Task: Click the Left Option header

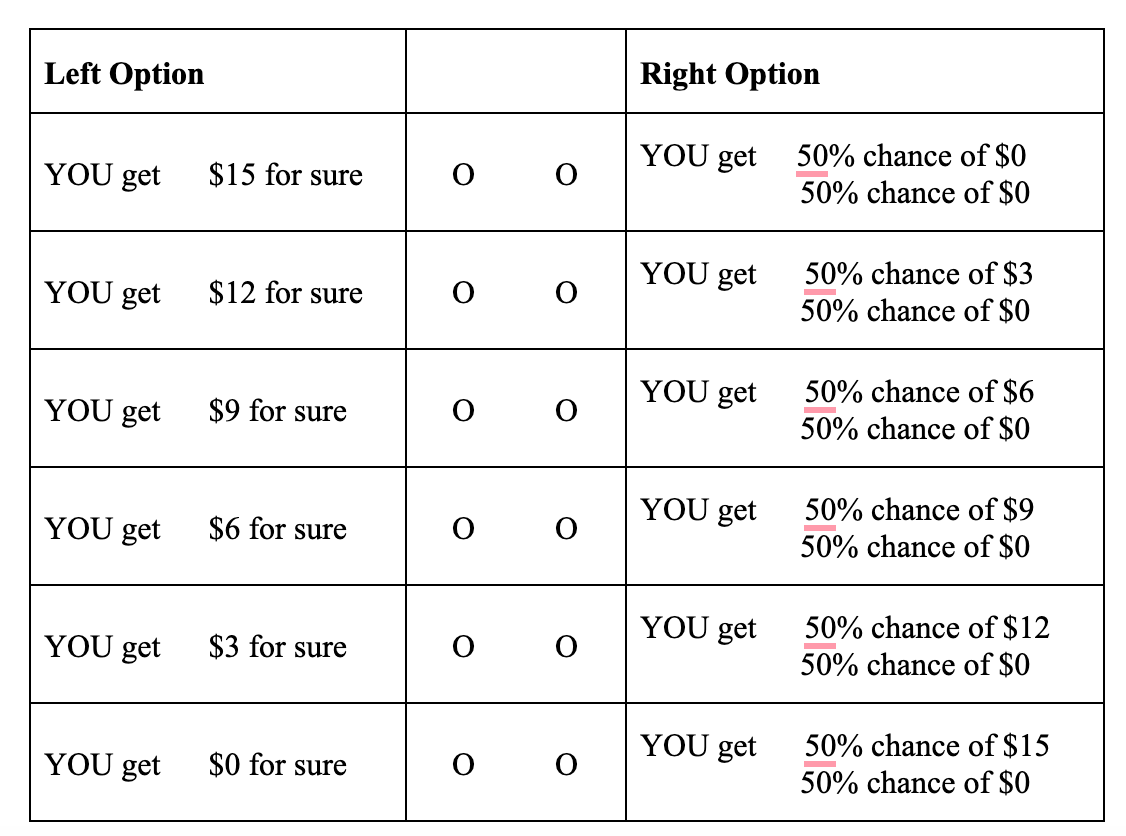Action: tap(124, 74)
